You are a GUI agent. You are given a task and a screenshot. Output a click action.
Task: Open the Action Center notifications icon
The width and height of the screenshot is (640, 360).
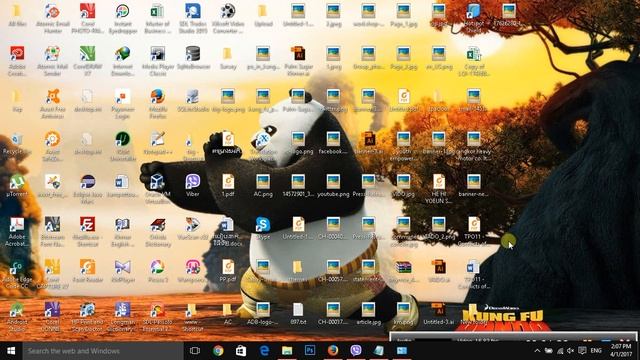point(582,351)
